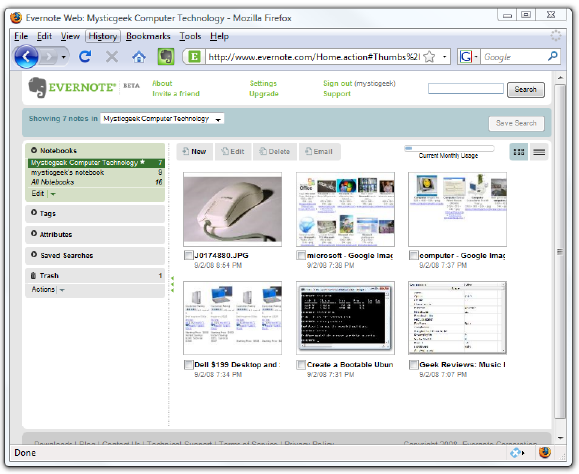The image size is (579, 474).
Task: Check the J0174880.JPG note checkbox
Action: (189, 255)
